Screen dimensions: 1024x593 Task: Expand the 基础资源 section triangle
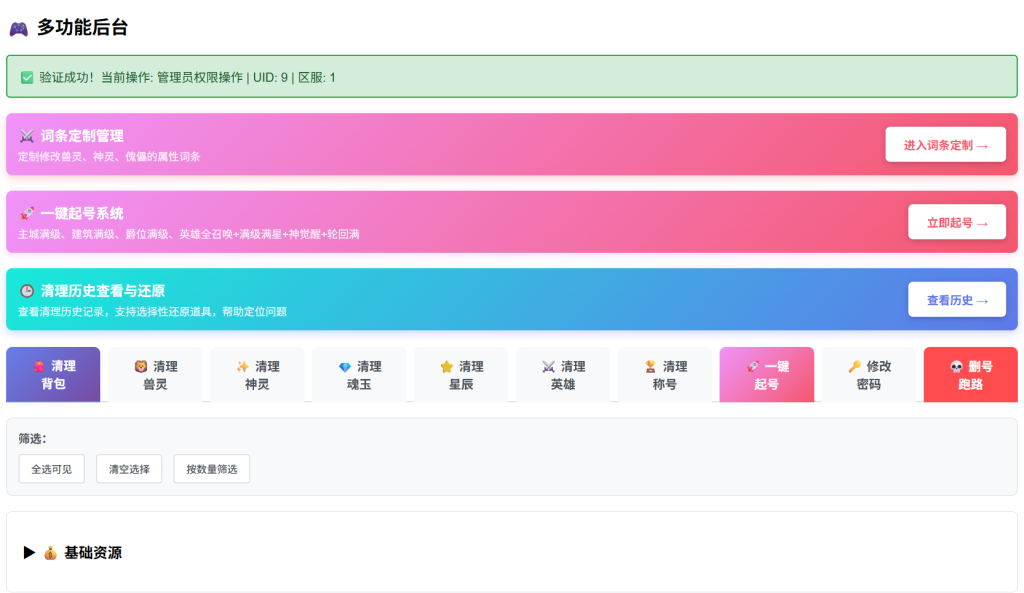pyautogui.click(x=29, y=553)
